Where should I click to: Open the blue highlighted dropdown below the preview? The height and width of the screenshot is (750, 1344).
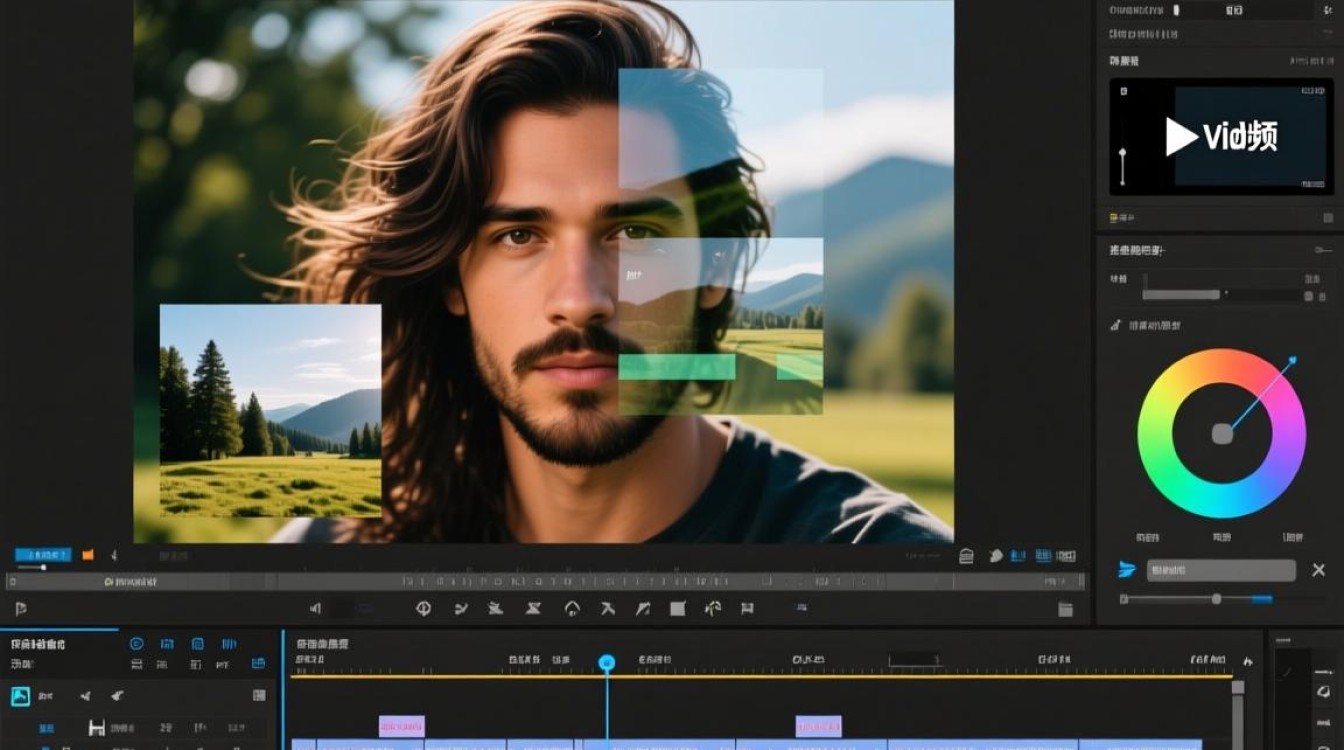click(x=43, y=554)
